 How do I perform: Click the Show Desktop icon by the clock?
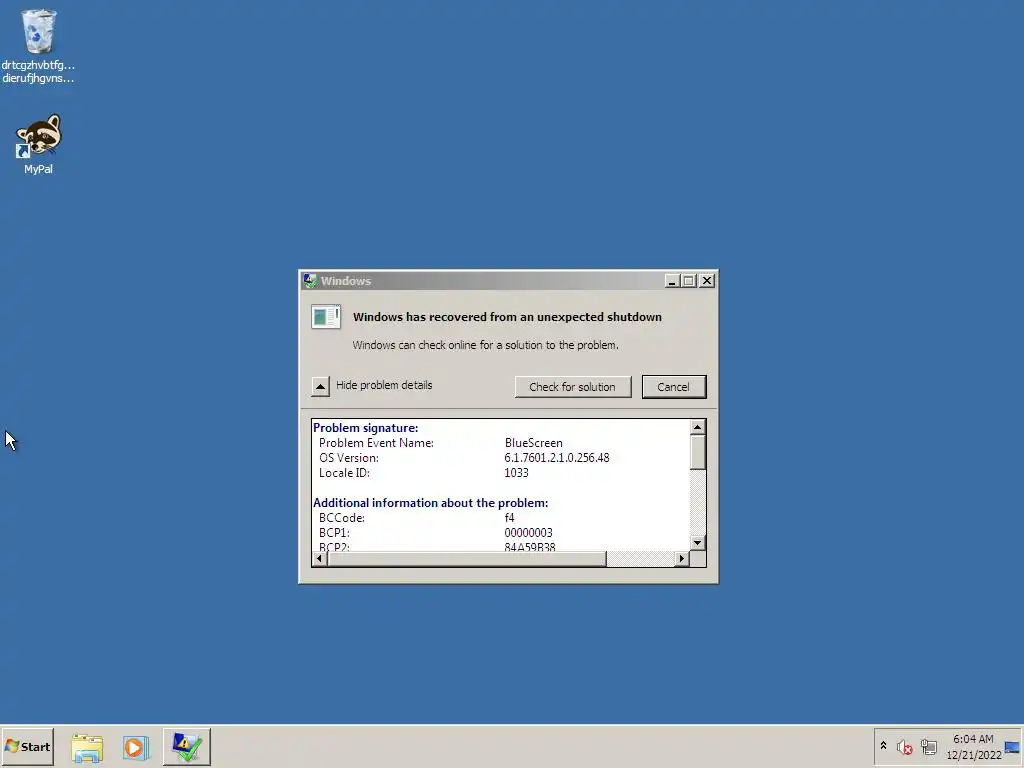click(1012, 746)
